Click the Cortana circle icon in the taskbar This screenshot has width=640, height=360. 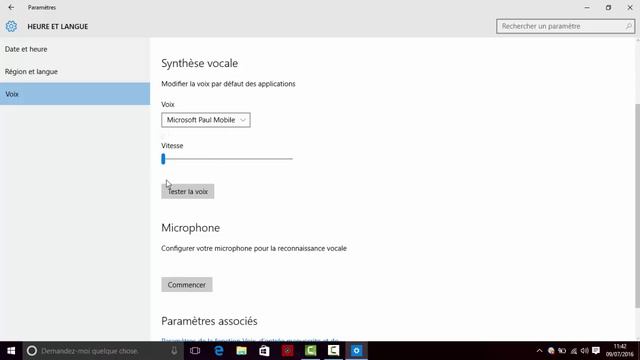click(x=32, y=351)
